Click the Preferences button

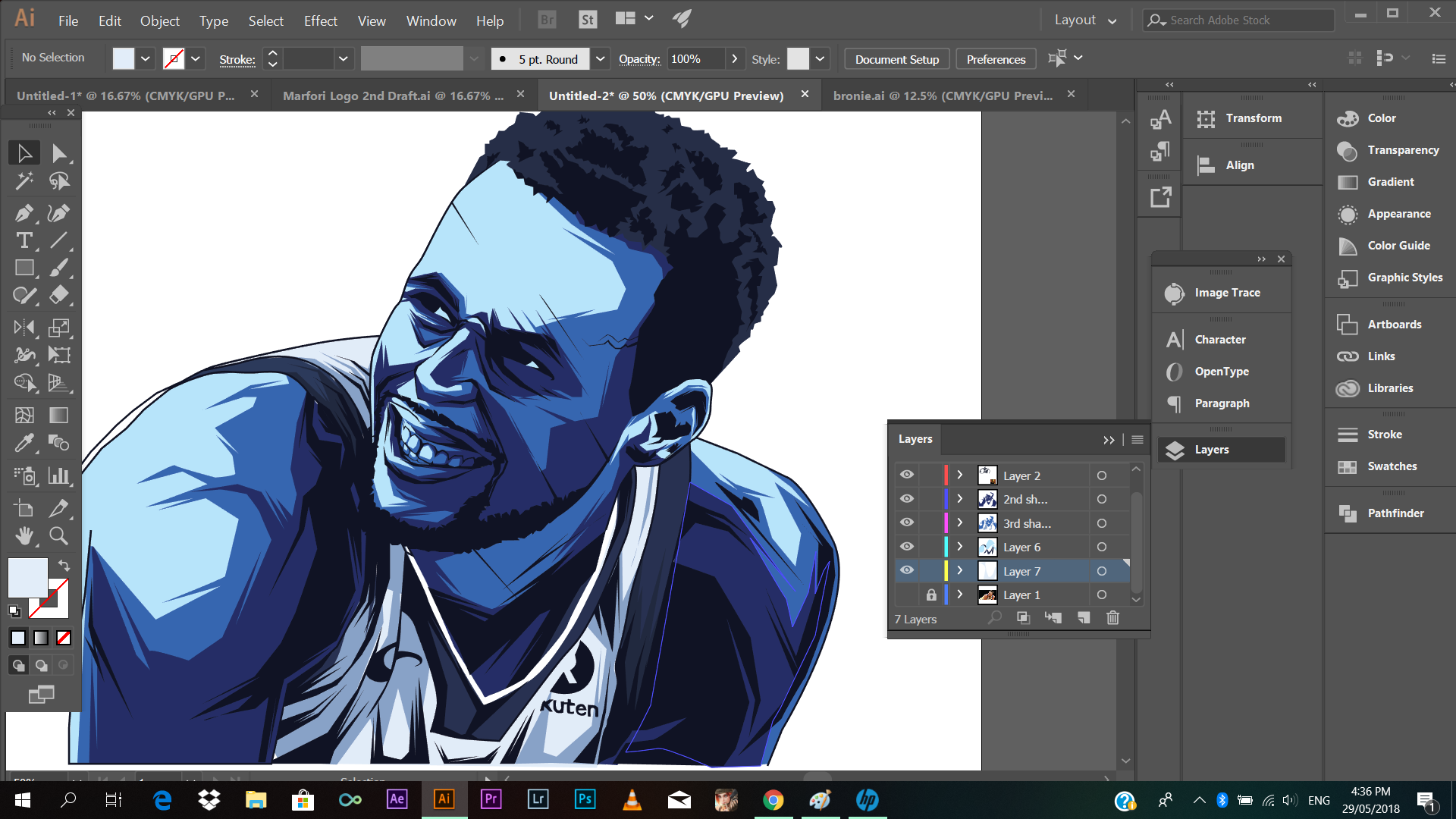(x=996, y=59)
